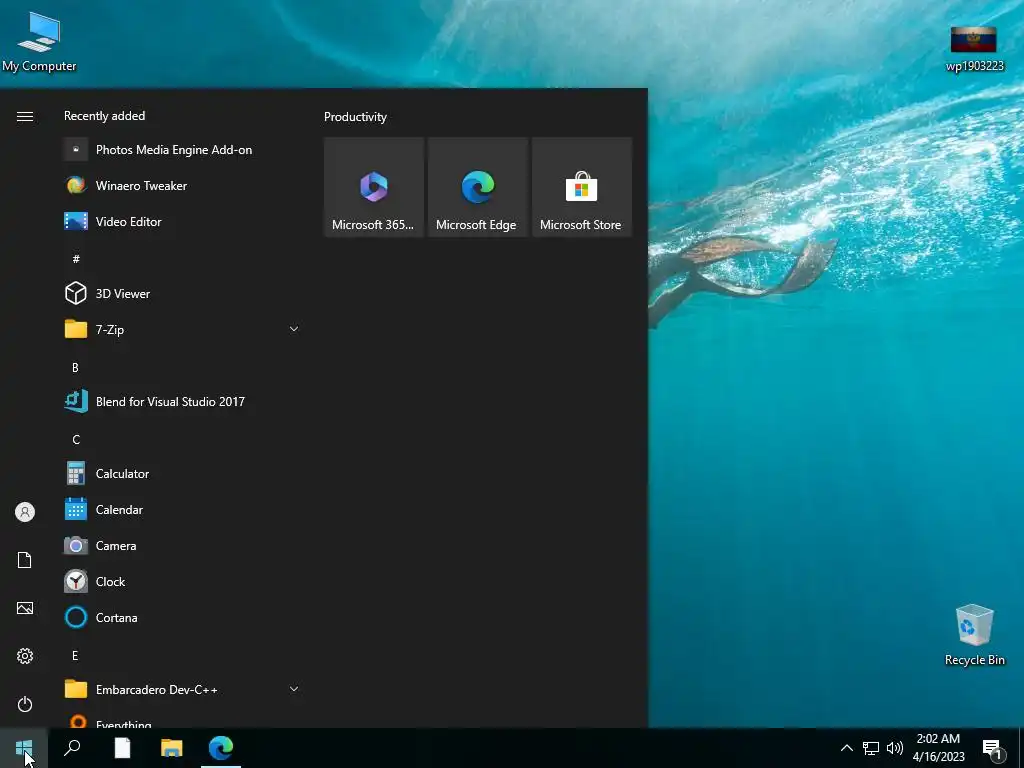
Task: Open Microsoft Store tile
Action: pos(582,187)
